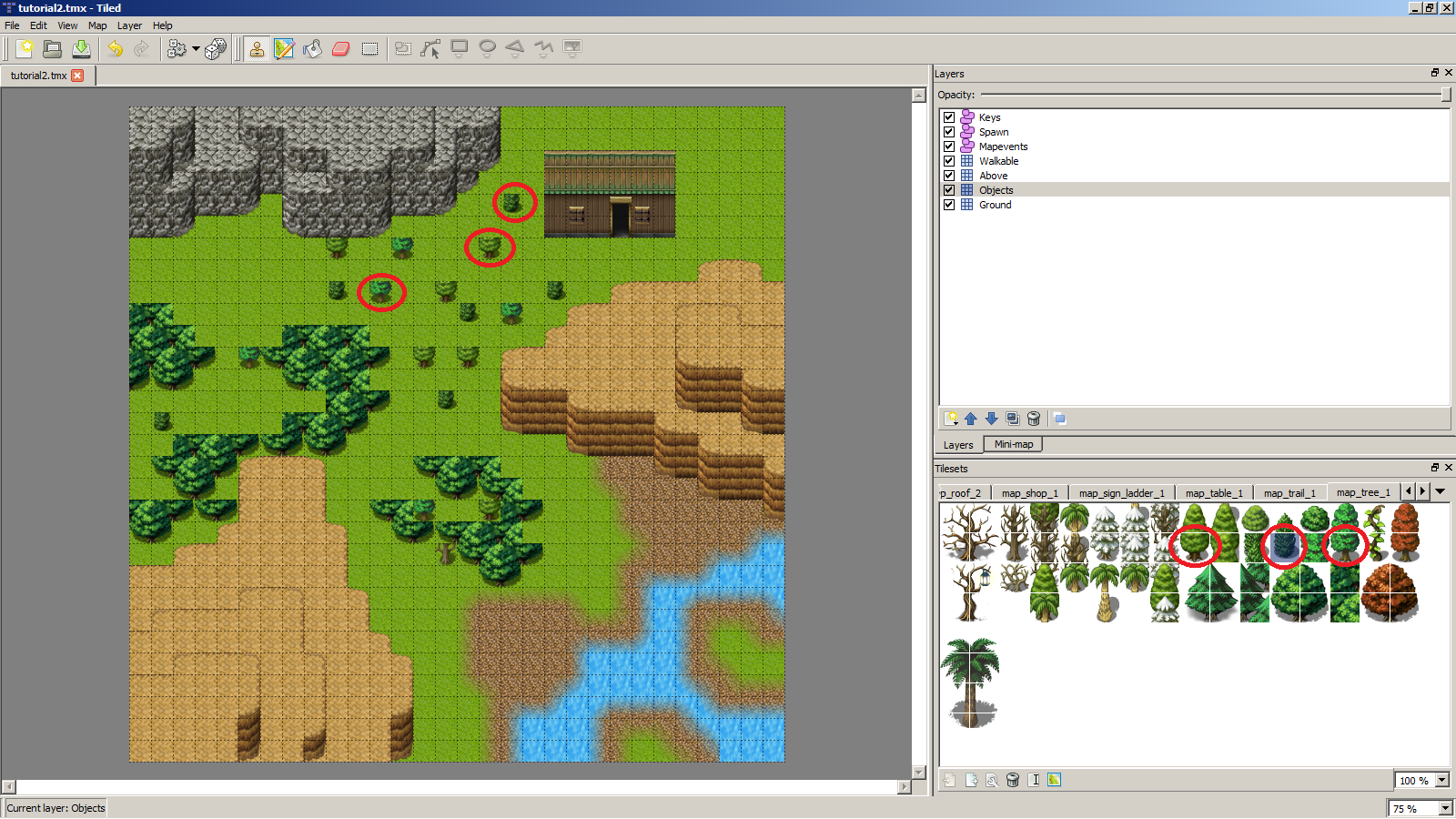Toggle visibility of the Above layer
The width and height of the screenshot is (1456, 819).
point(949,176)
